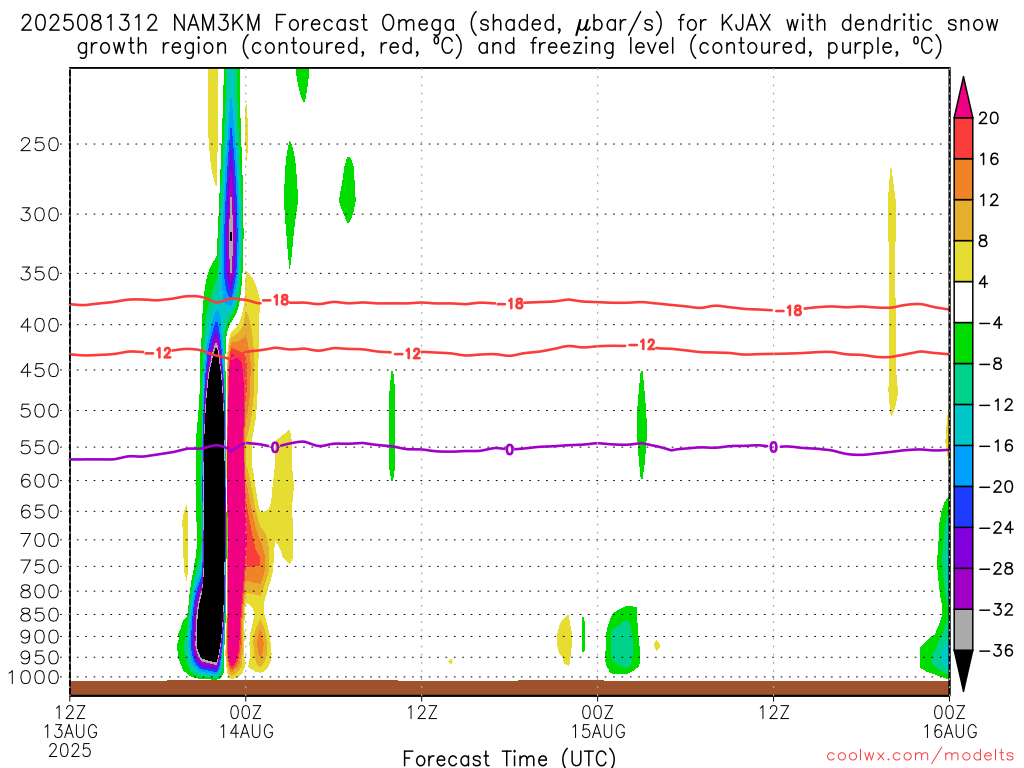This screenshot has width=1024, height=768.
Task: Select the bright green -4 to -8 colorbar swatch
Action: click(x=963, y=343)
